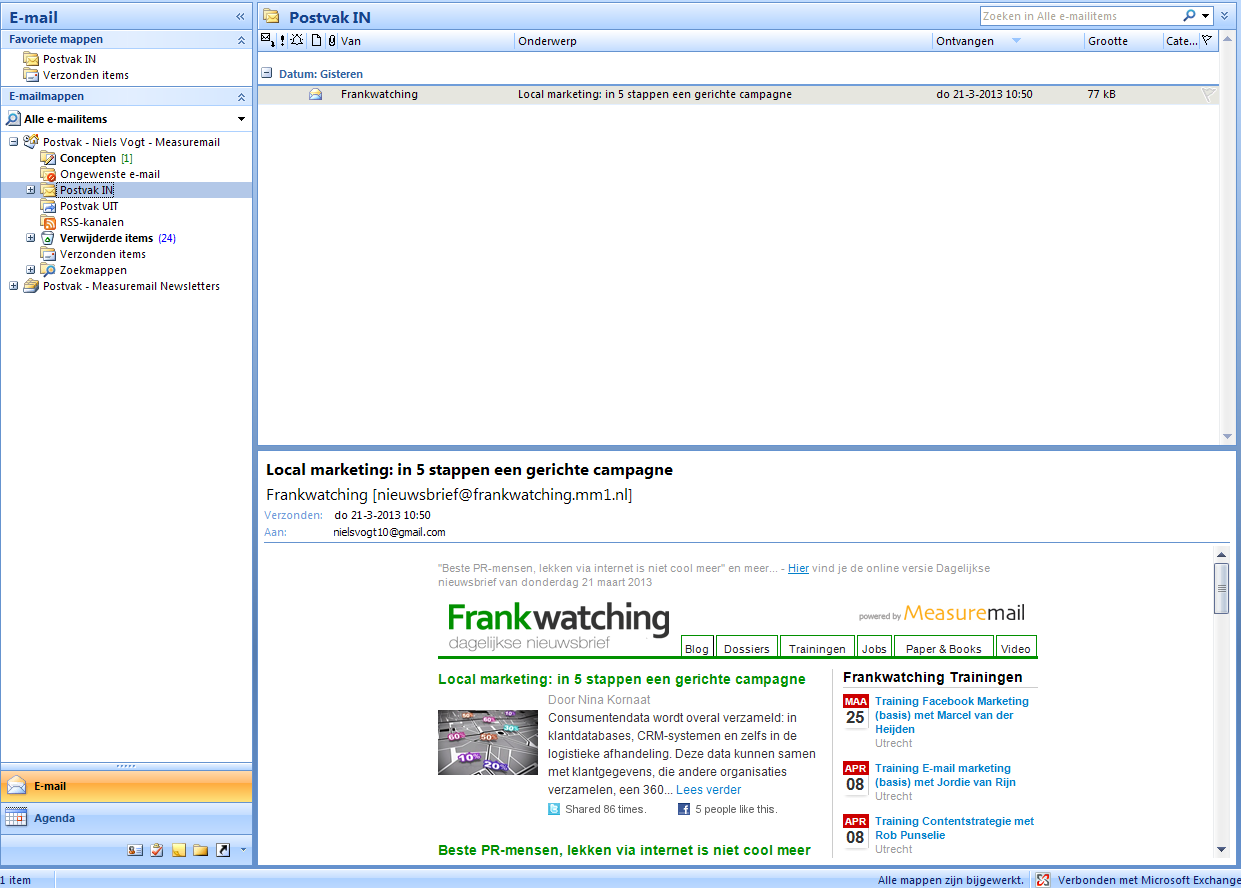The height and width of the screenshot is (888, 1241).
Task: Click into the 'Zoeken in Alle e-mailitems' box
Action: tap(1080, 16)
